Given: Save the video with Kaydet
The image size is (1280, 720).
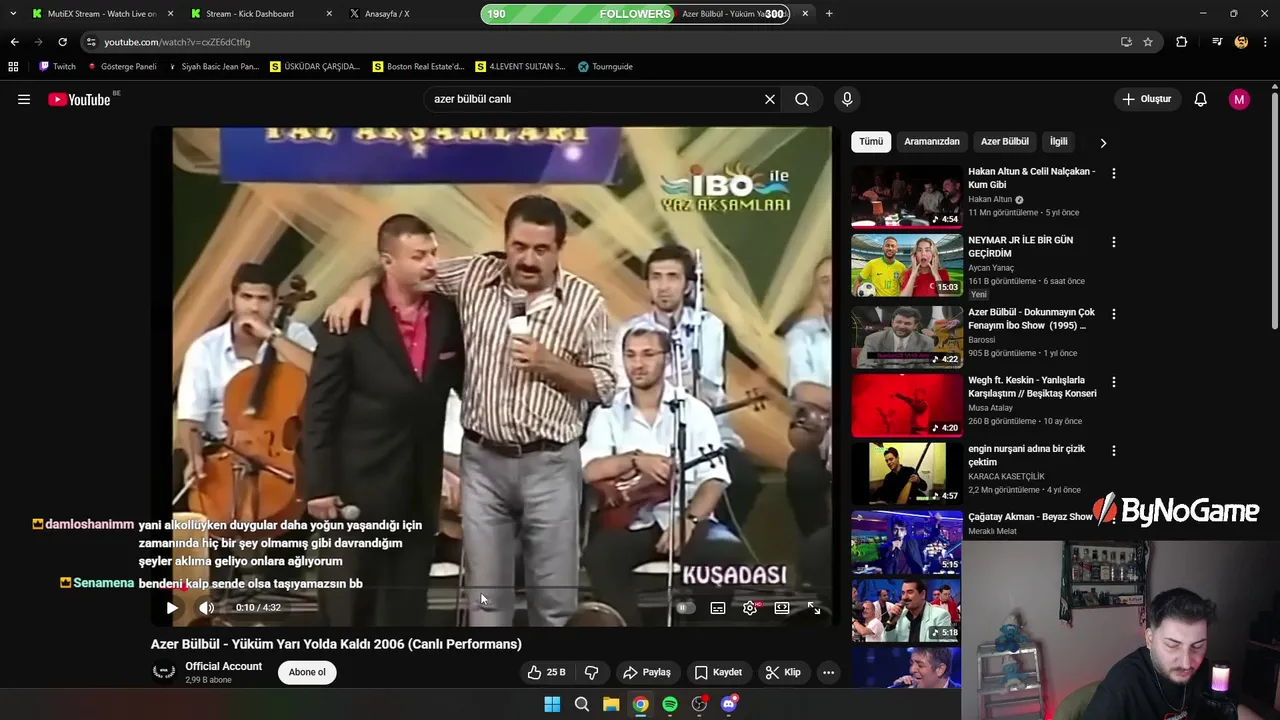Looking at the screenshot, I should 718,672.
